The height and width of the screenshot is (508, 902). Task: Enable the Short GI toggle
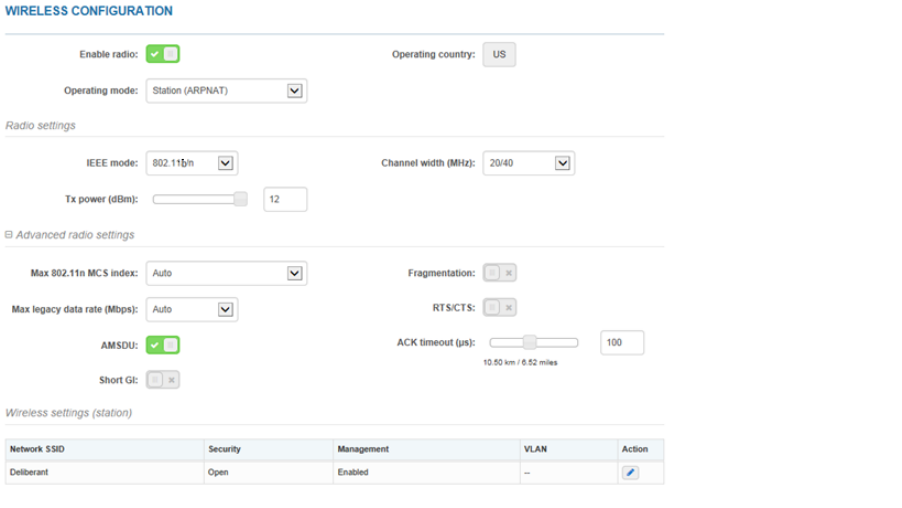click(163, 380)
